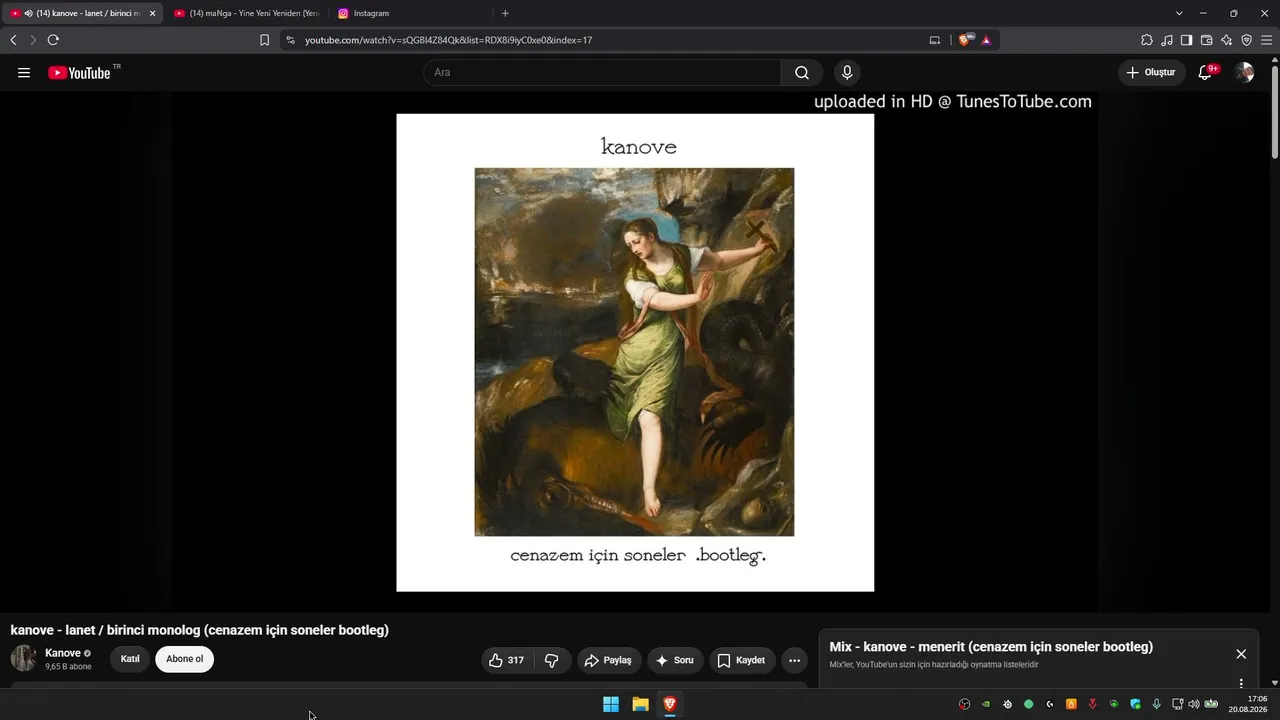Switch to the maNga Yine Yeni Yeniden tab

pos(246,13)
